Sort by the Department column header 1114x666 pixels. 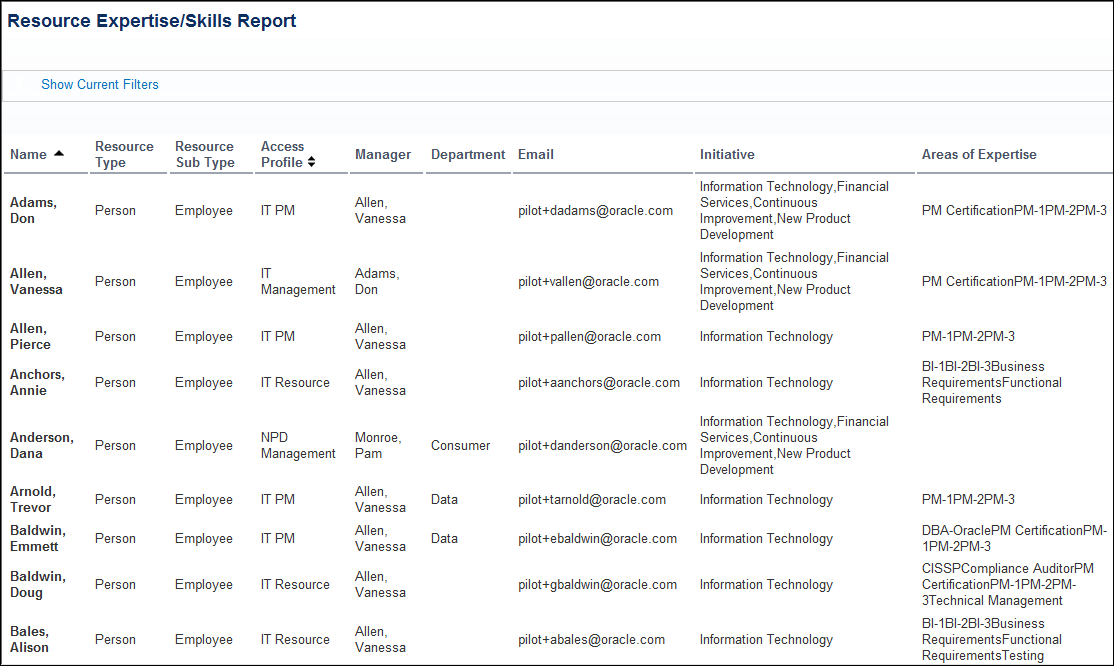coord(467,154)
